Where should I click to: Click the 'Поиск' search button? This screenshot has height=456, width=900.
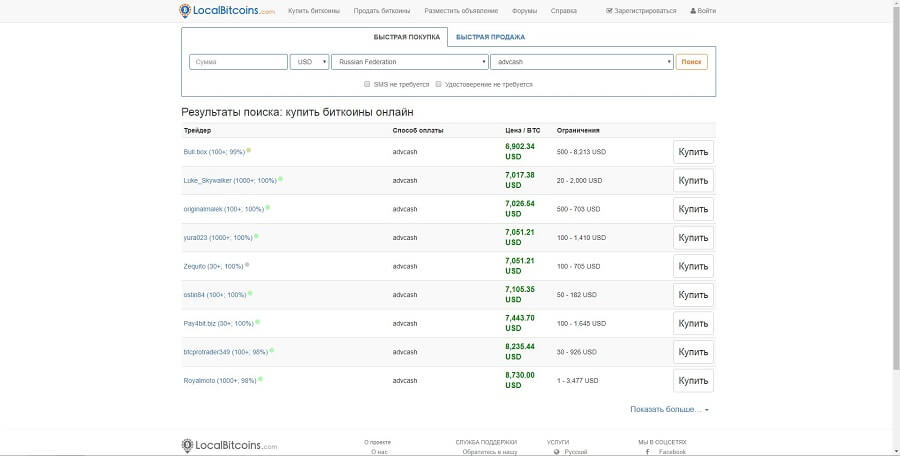tap(692, 62)
